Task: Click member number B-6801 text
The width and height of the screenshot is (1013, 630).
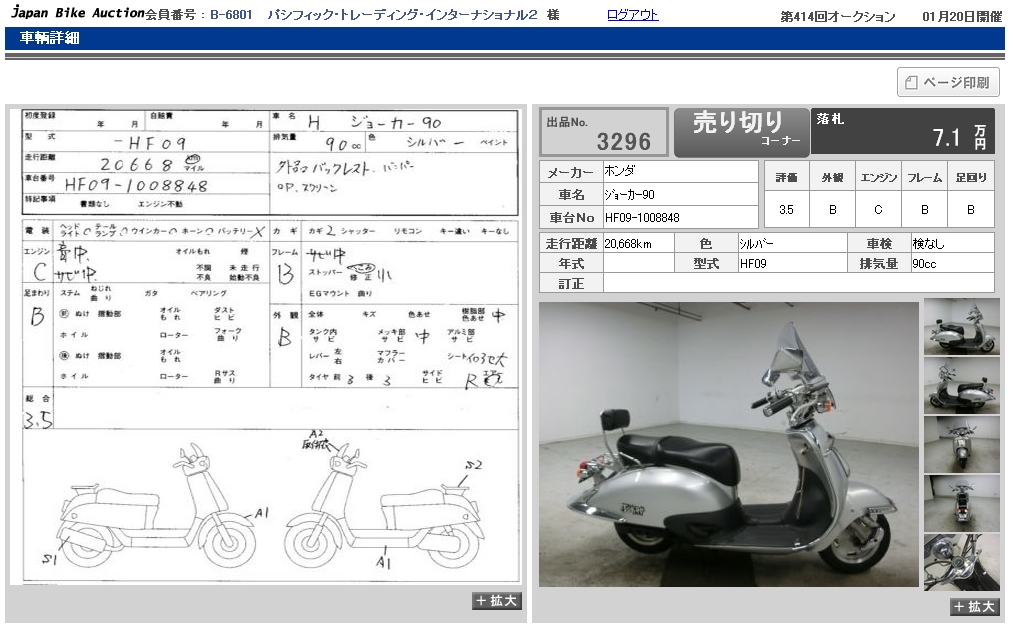Action: (231, 14)
